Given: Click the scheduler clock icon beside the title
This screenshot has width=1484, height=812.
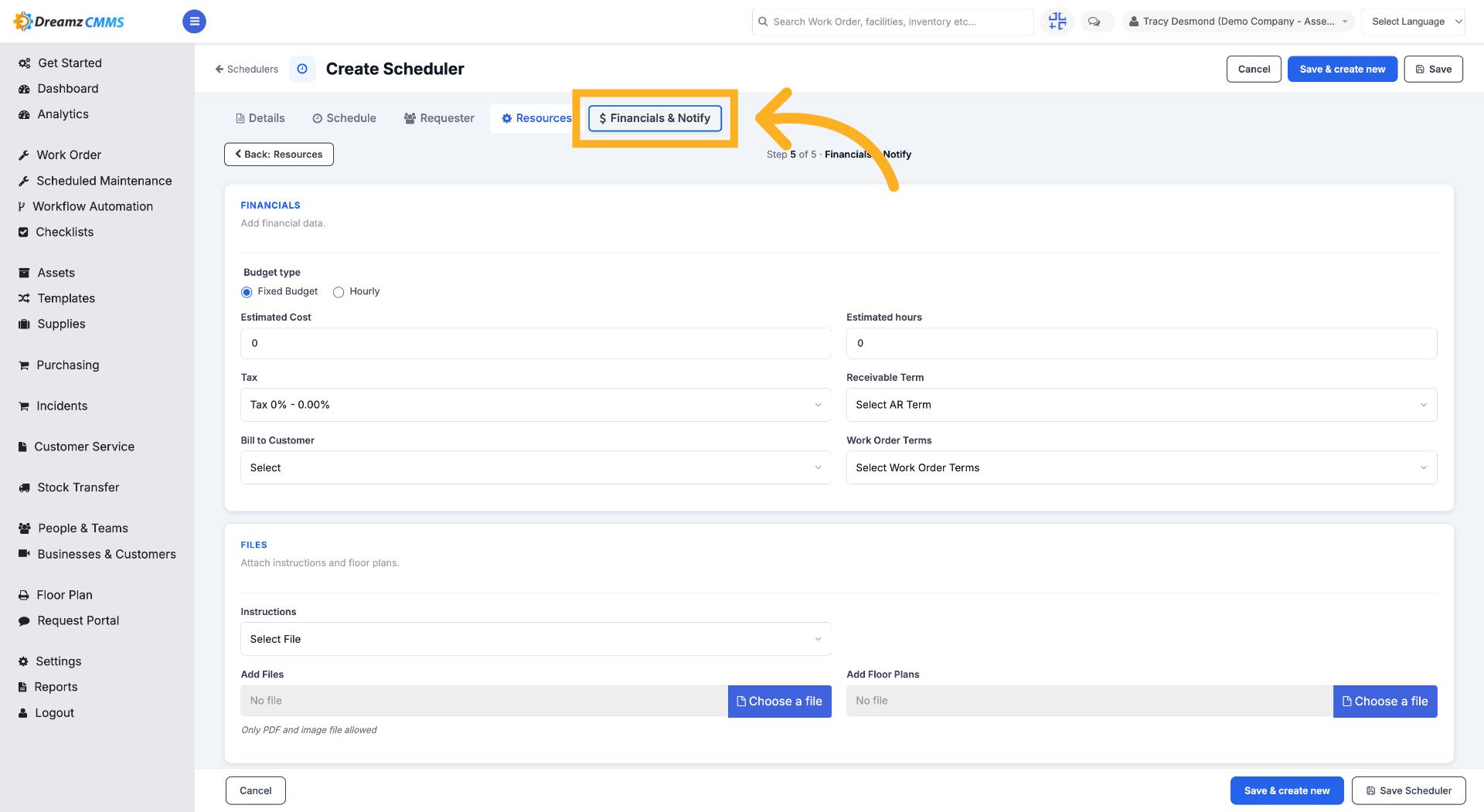Looking at the screenshot, I should pyautogui.click(x=302, y=69).
